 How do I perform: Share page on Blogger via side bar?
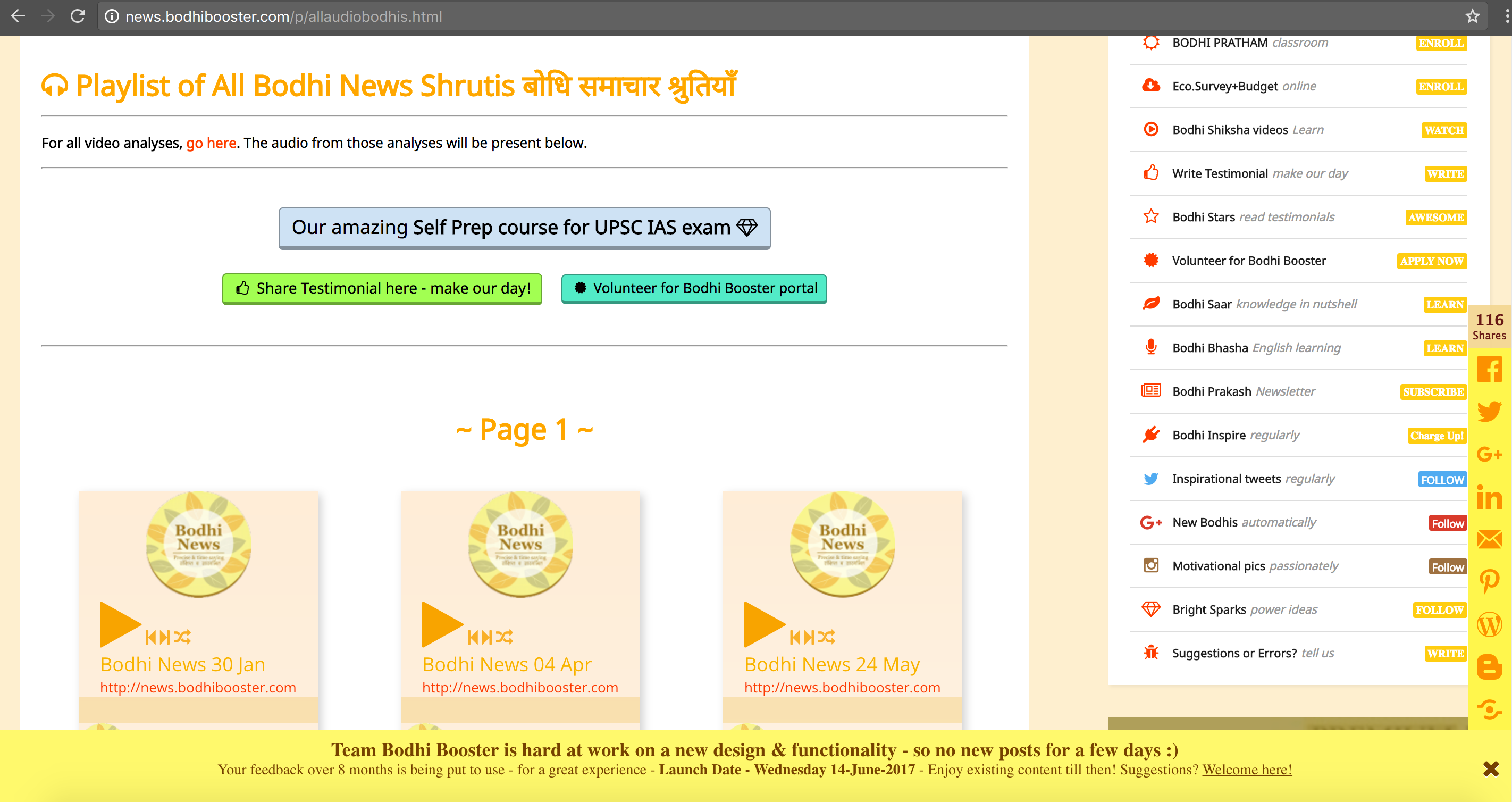(1490, 667)
